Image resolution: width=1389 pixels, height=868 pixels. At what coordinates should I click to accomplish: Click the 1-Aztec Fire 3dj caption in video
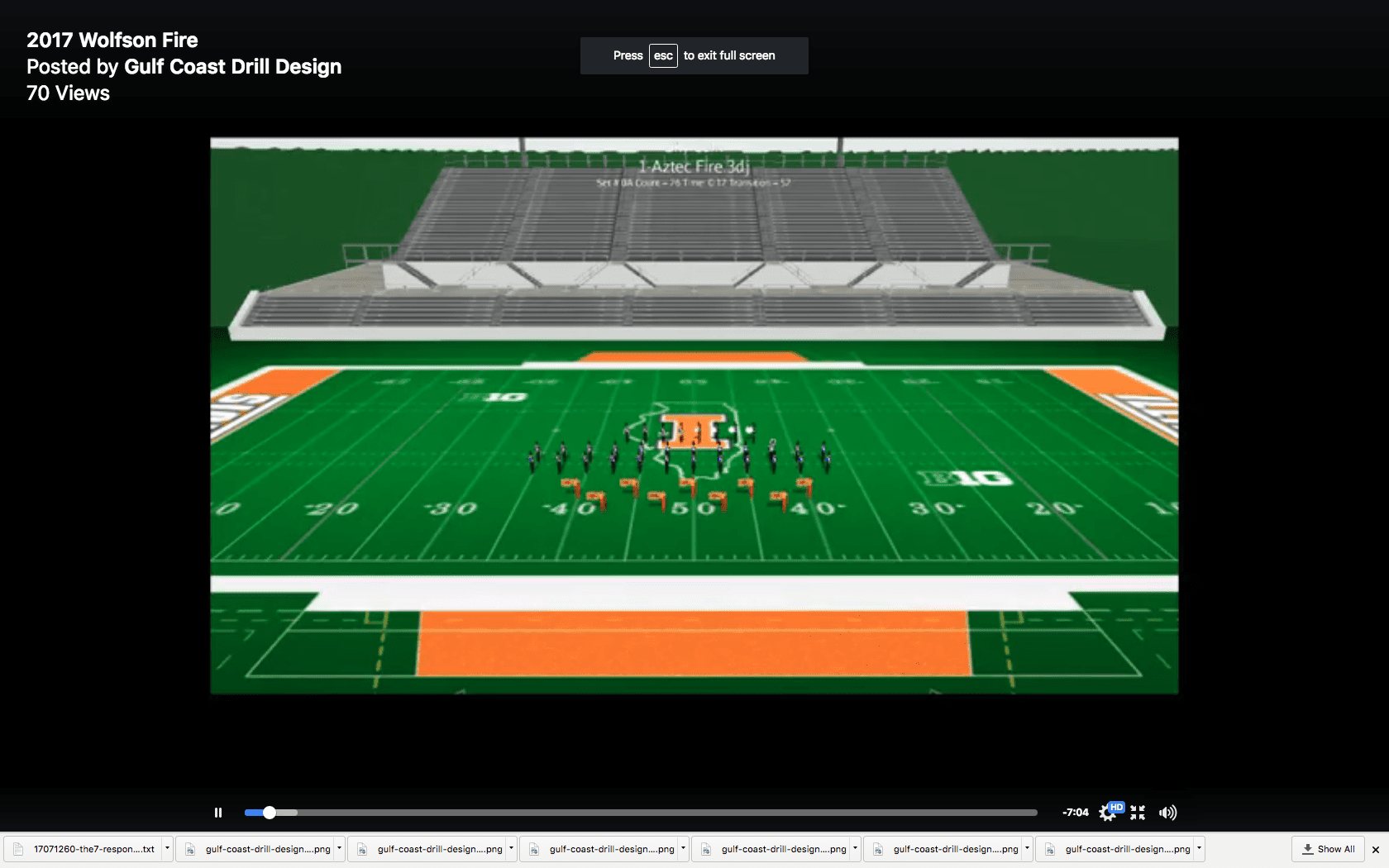(x=694, y=166)
